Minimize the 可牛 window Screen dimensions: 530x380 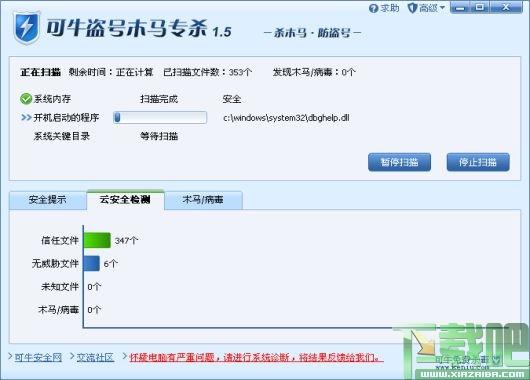(x=460, y=7)
